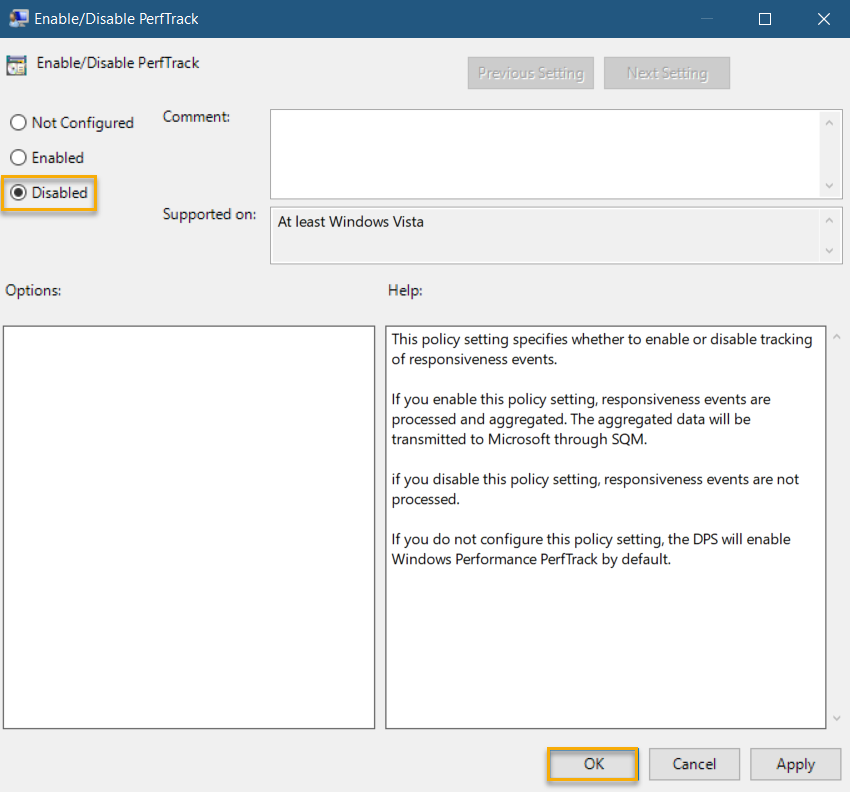
Task: Select the Disabled radio button
Action: tap(18, 193)
